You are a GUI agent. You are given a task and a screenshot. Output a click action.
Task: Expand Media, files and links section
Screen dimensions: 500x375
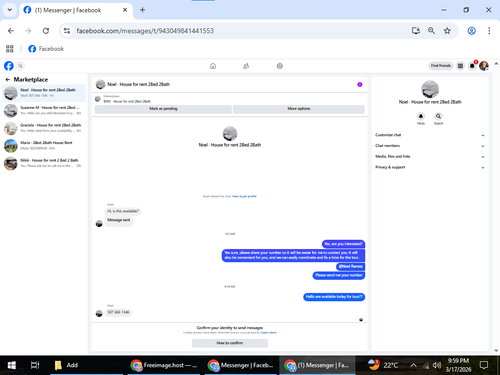point(430,156)
